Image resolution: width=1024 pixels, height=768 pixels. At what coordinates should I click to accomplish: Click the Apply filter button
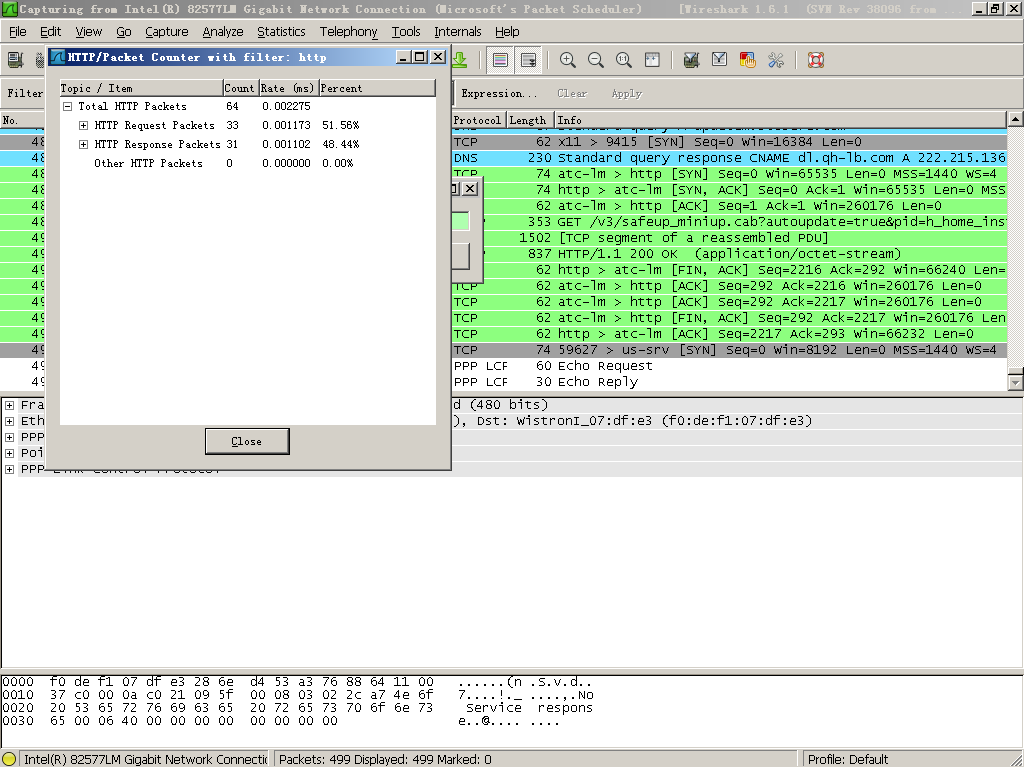[x=626, y=93]
